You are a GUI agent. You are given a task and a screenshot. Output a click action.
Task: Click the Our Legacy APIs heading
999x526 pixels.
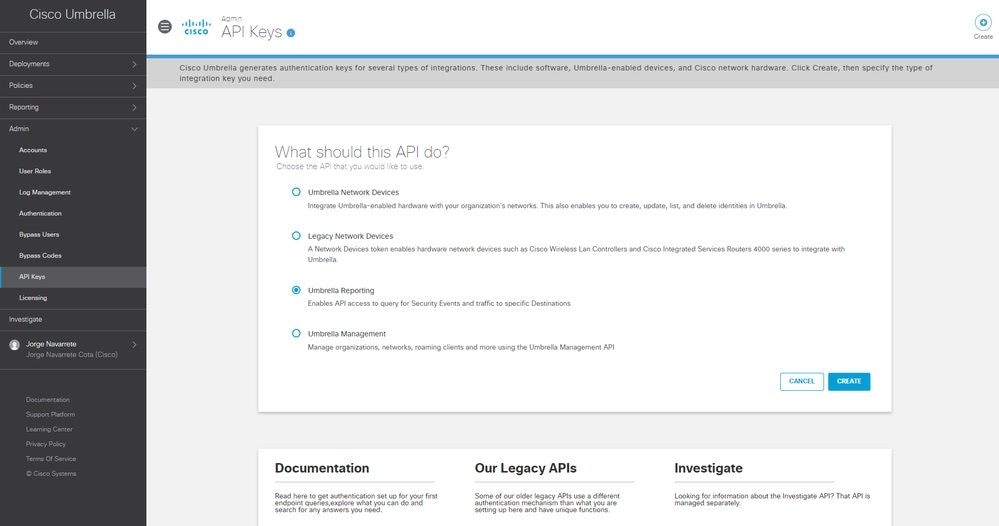pyautogui.click(x=526, y=468)
